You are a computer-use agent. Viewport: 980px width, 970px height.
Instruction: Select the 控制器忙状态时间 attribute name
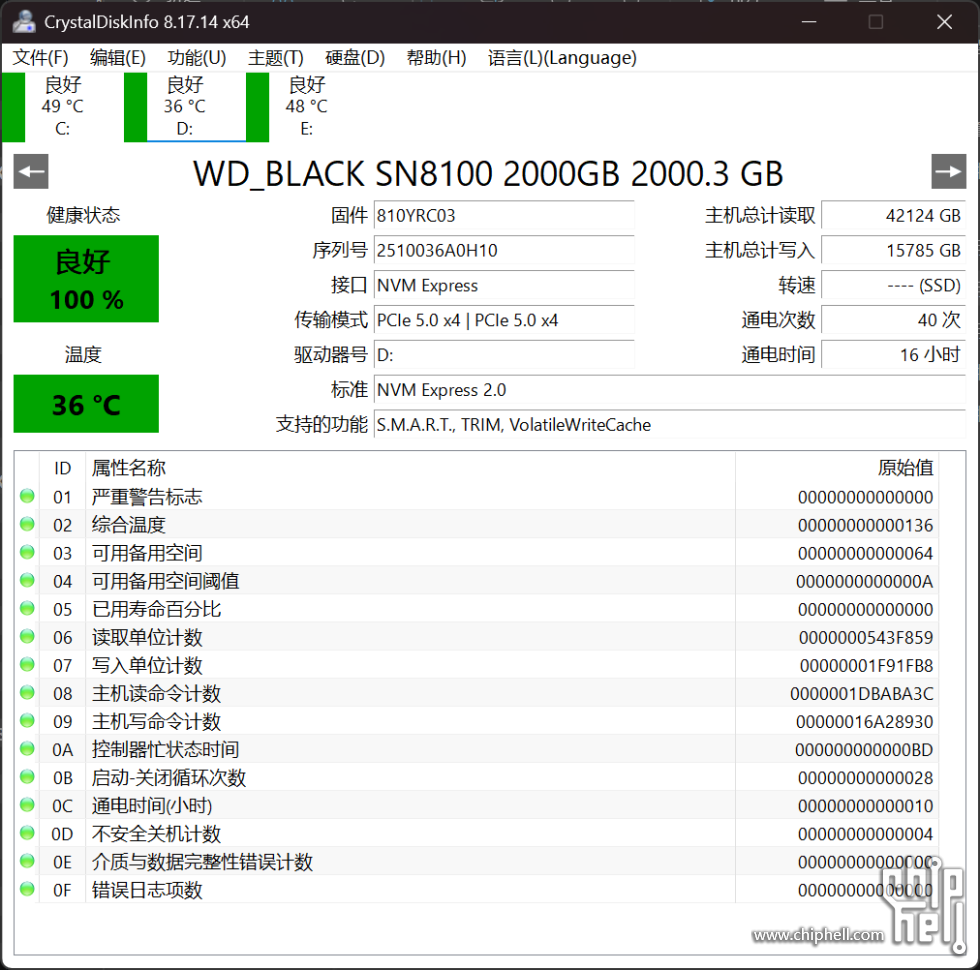pyautogui.click(x=166, y=749)
